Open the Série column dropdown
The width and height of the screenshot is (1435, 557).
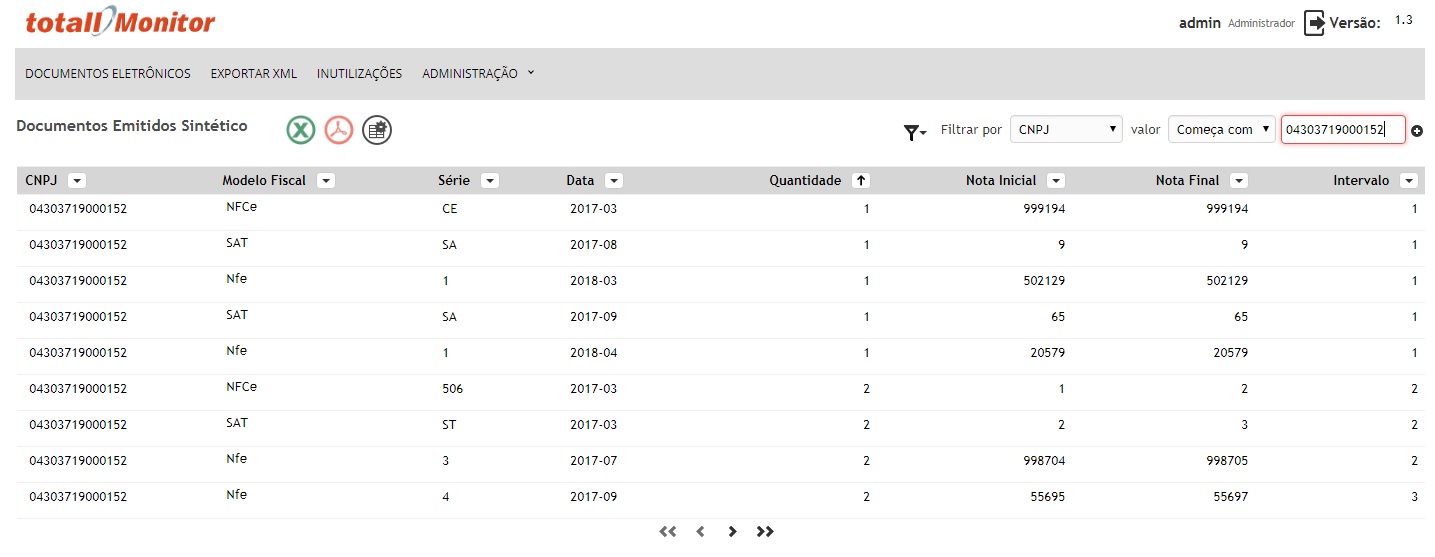[489, 181]
